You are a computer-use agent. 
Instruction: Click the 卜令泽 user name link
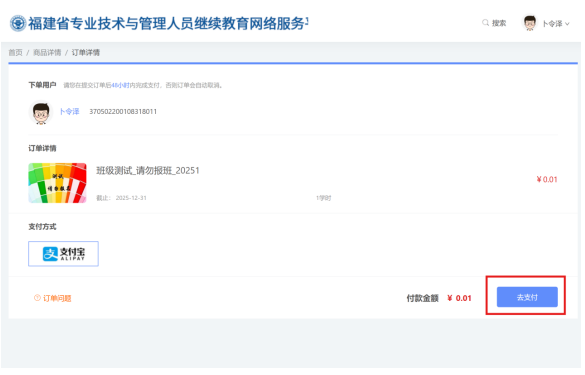click(x=69, y=112)
